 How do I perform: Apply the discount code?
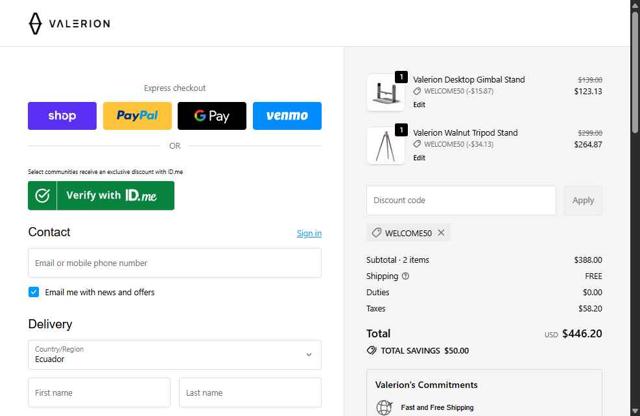coord(583,200)
